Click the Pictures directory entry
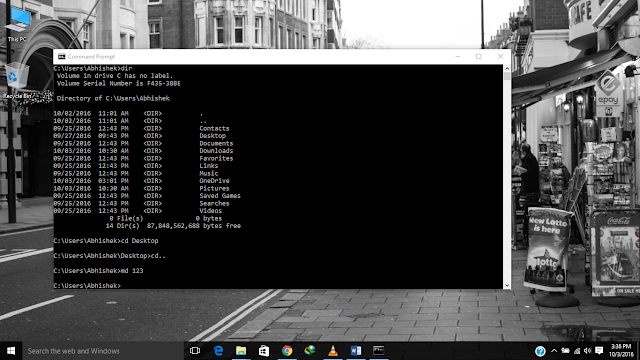Screen dimensions: 640x360 214,189
